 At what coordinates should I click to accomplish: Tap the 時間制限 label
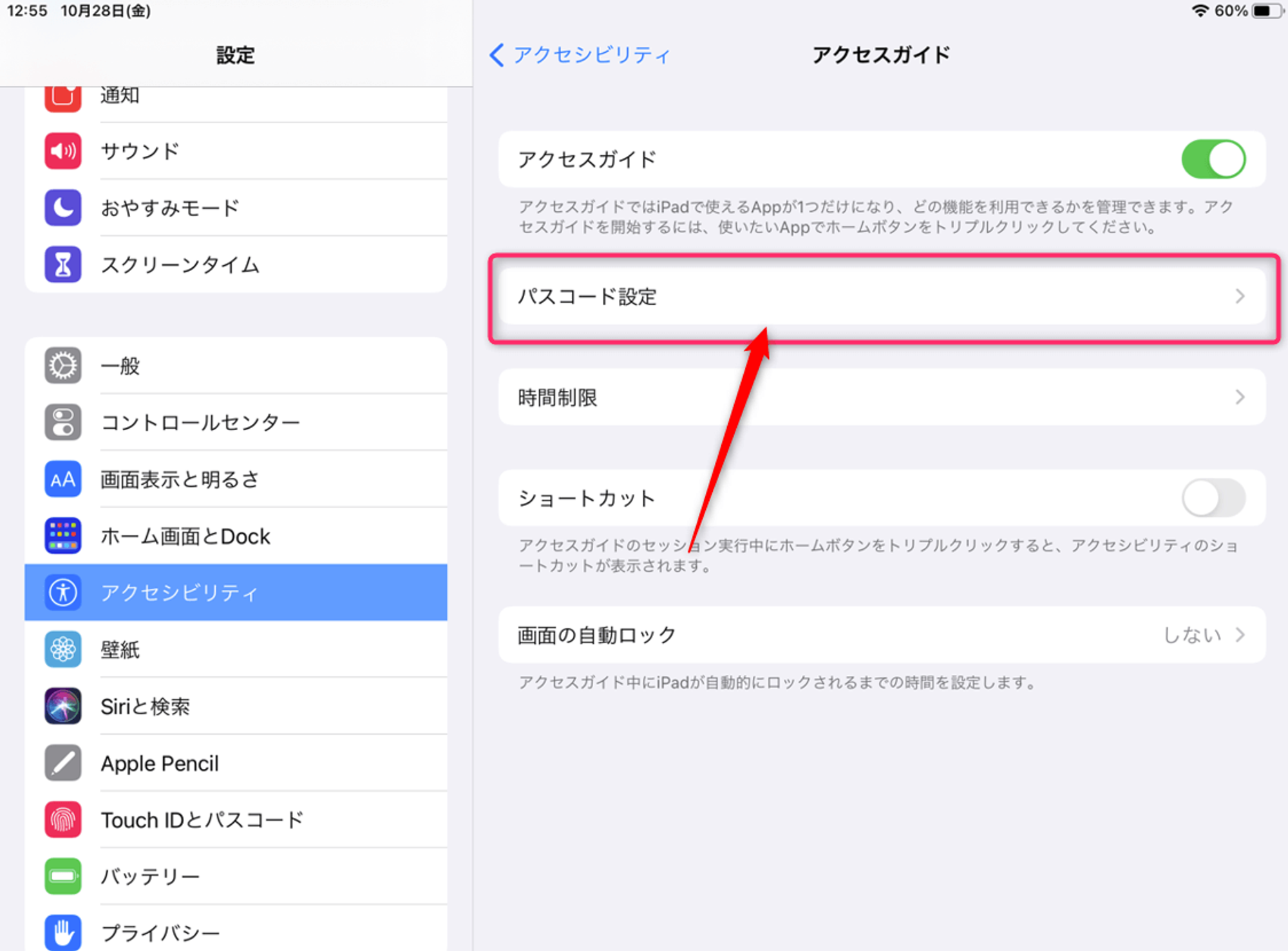coord(558,397)
